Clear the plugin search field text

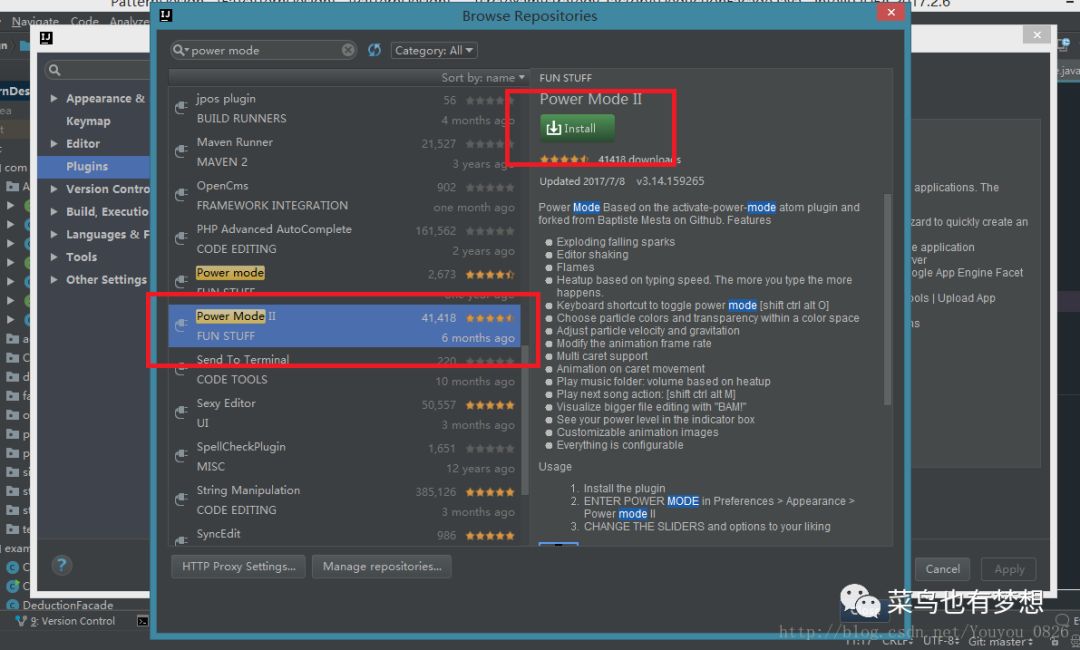pyautogui.click(x=348, y=50)
